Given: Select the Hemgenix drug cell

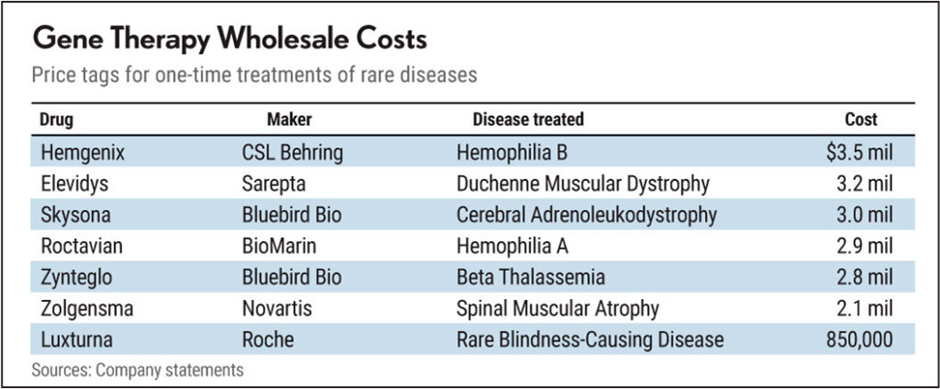Looking at the screenshot, I should click(83, 153).
